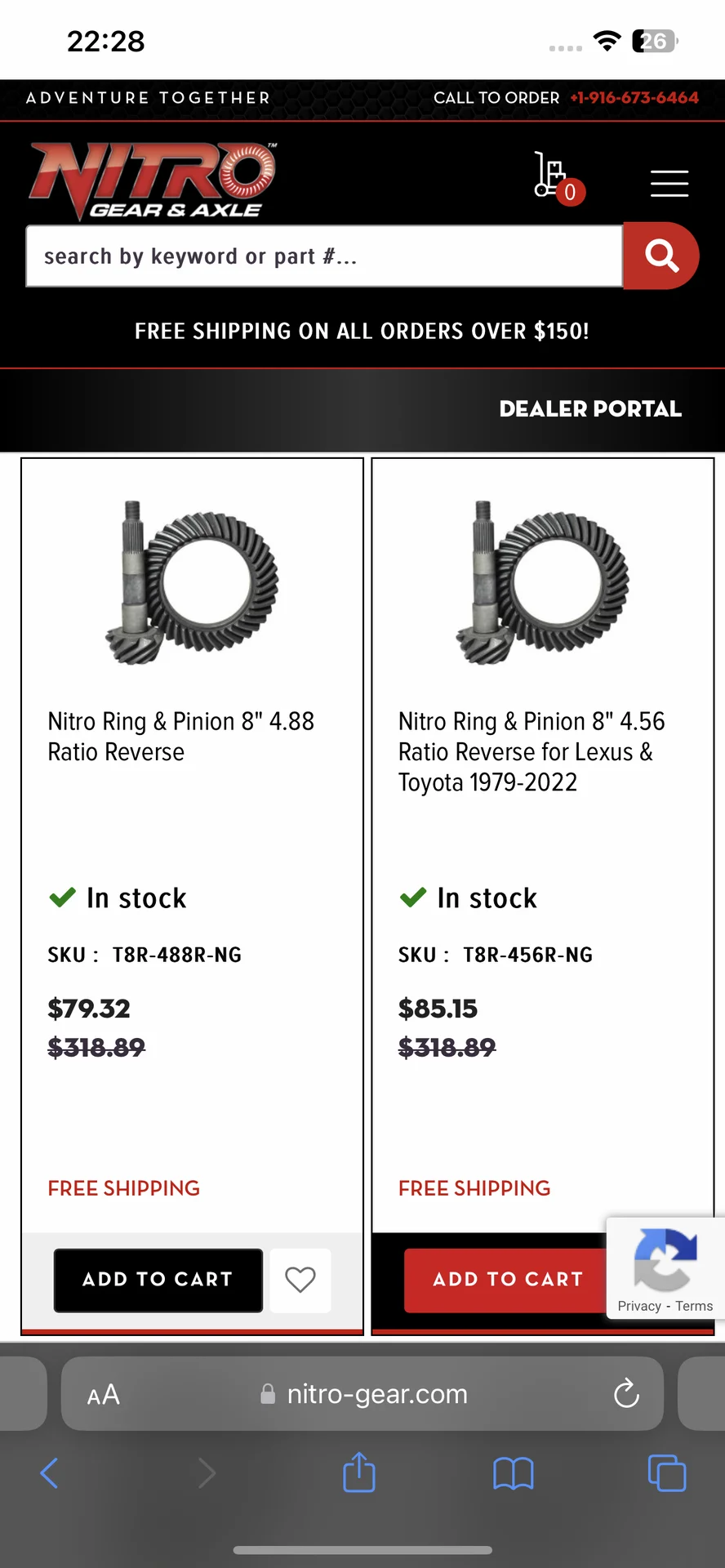The image size is (725, 1568).
Task: Open the 4.56 ring & pinion image
Action: point(543,581)
